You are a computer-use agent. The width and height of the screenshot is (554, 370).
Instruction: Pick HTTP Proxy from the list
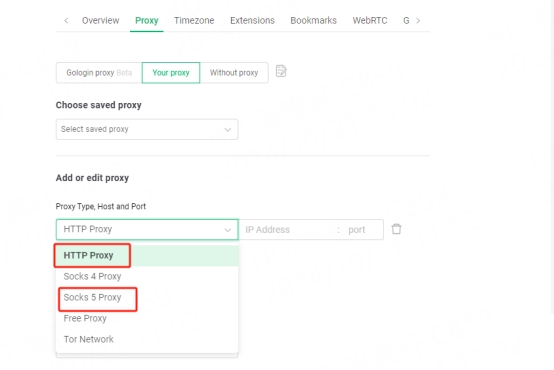(x=147, y=256)
